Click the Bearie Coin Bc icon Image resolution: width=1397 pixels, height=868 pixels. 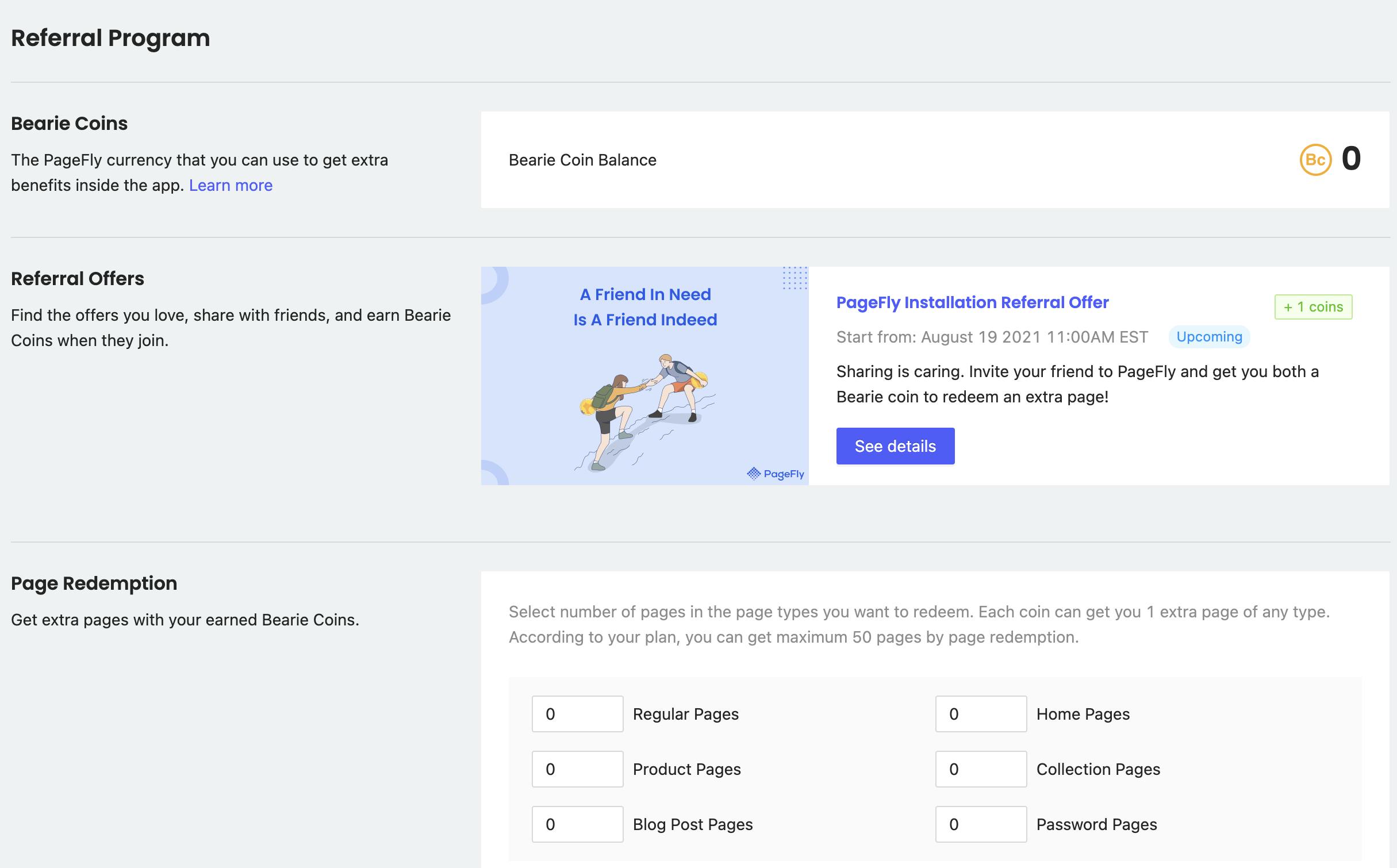click(1315, 160)
